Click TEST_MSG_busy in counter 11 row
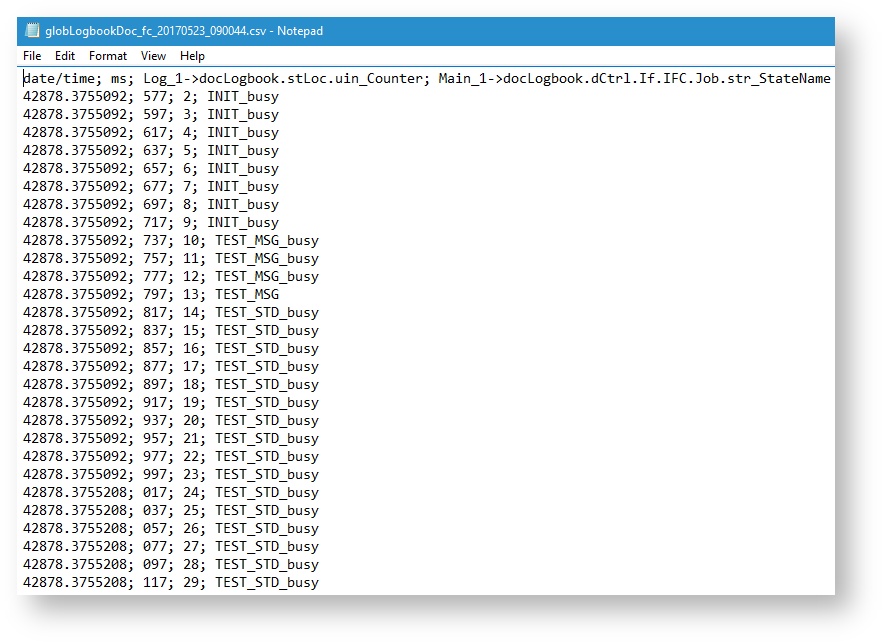This screenshot has height=643, width=883. pyautogui.click(x=267, y=258)
